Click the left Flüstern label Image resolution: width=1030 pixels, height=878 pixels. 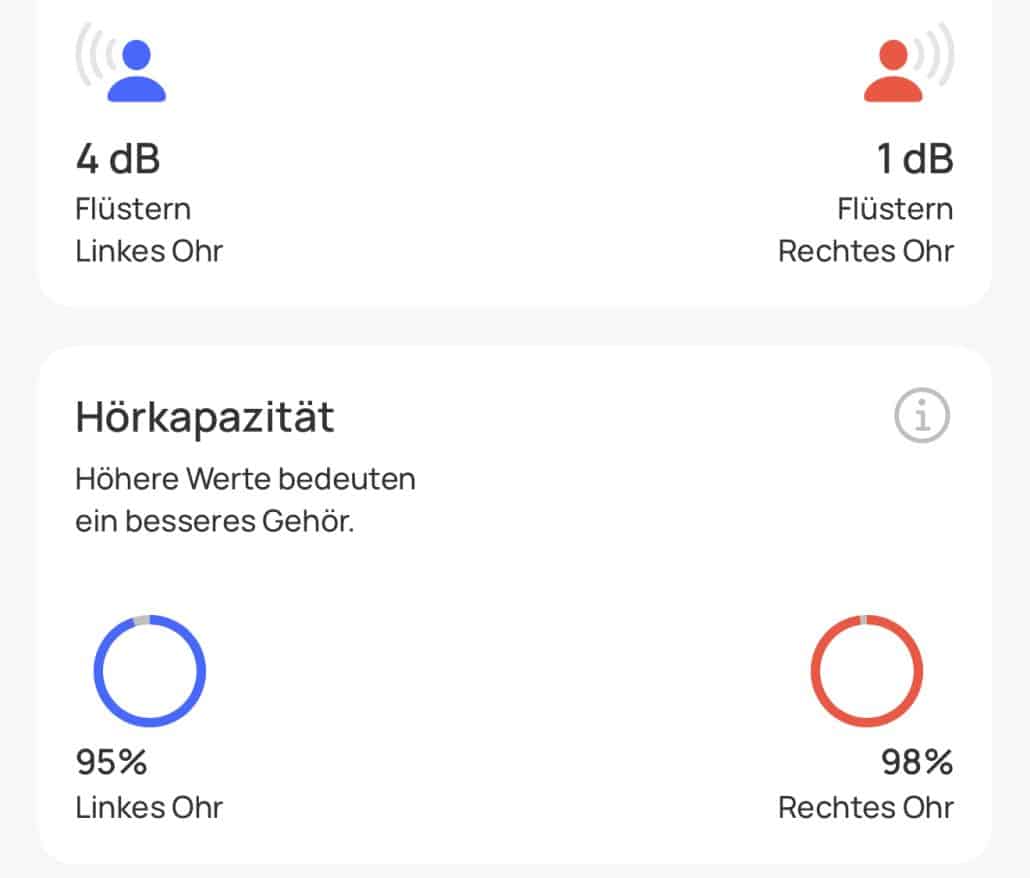point(133,209)
